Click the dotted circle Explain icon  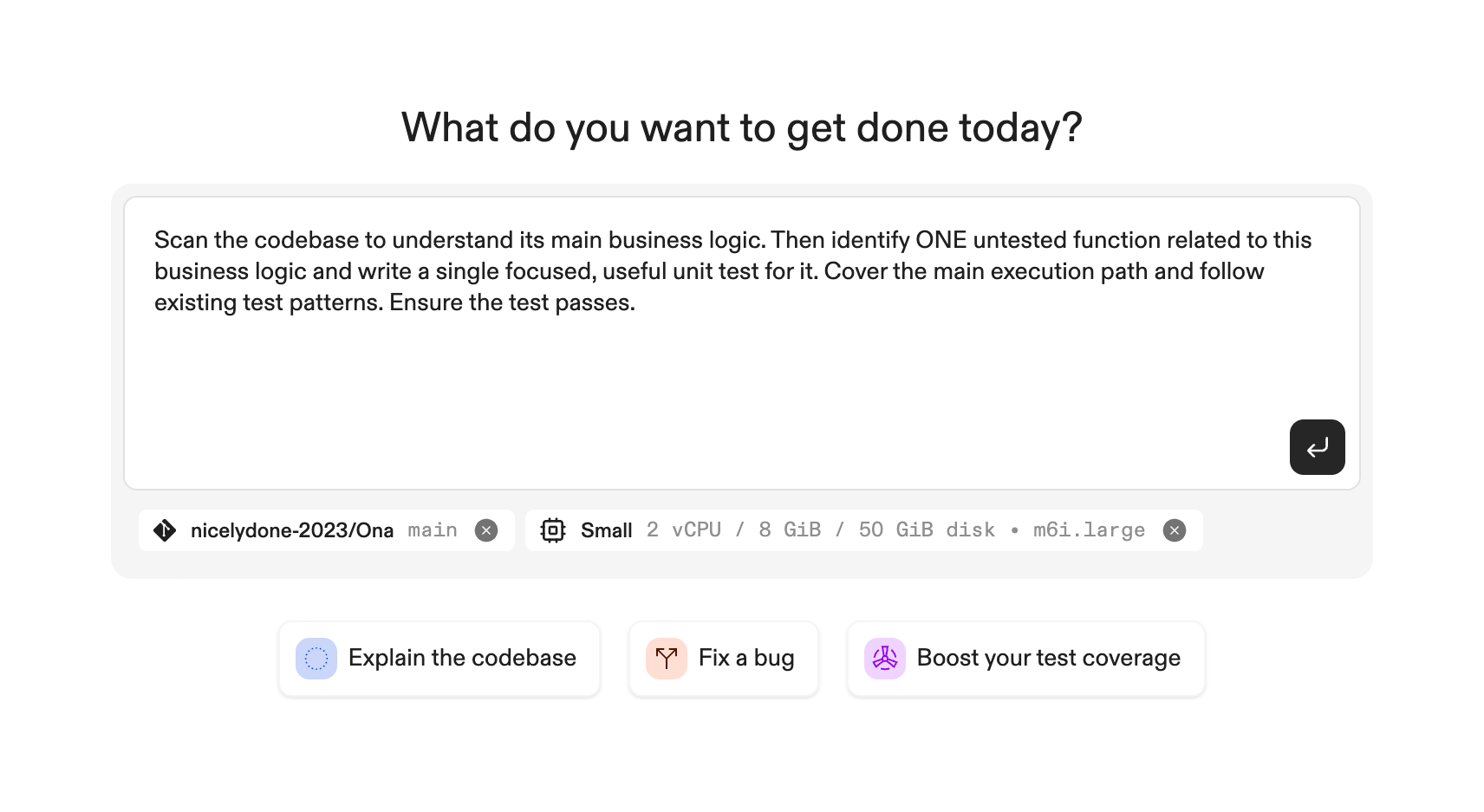[316, 659]
